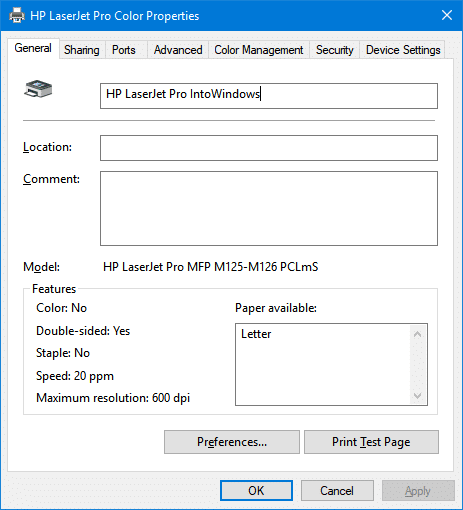Click the printer icon beside the name field

pyautogui.click(x=38, y=89)
